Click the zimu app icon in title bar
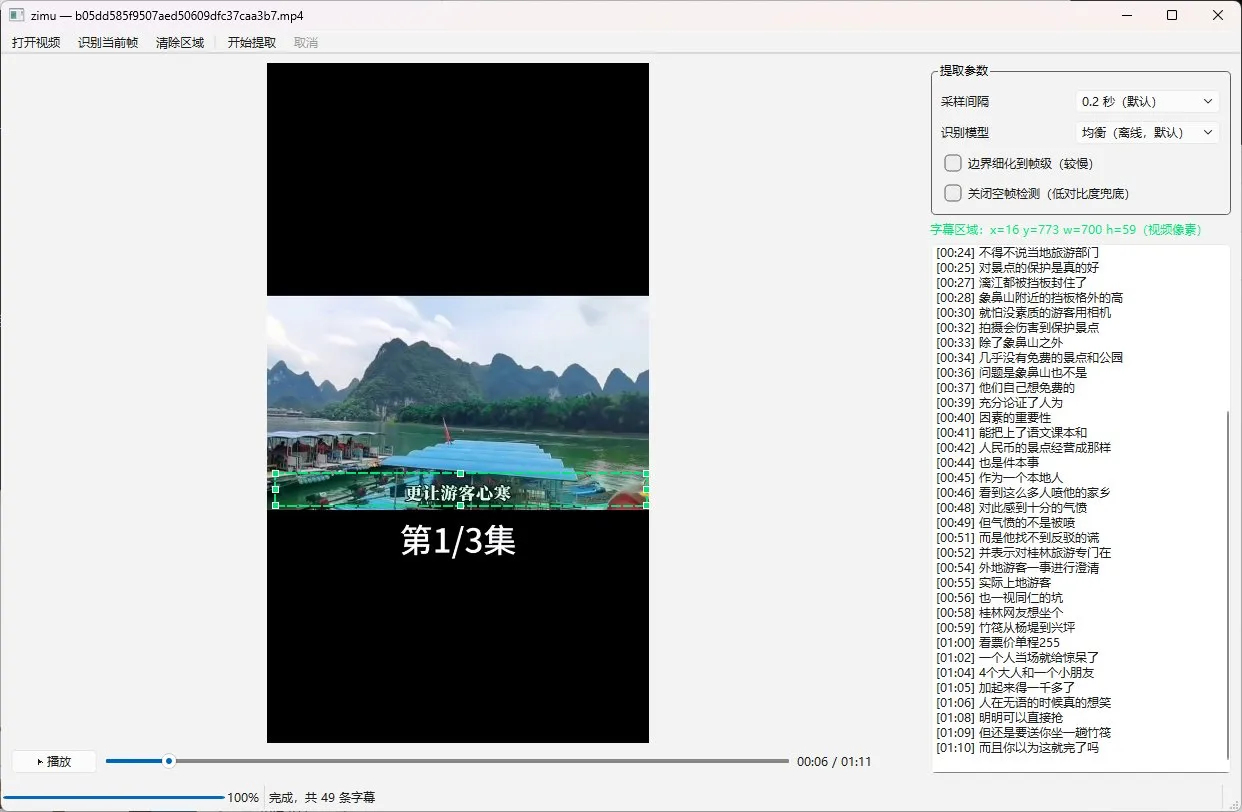This screenshot has width=1242, height=812. click(17, 16)
